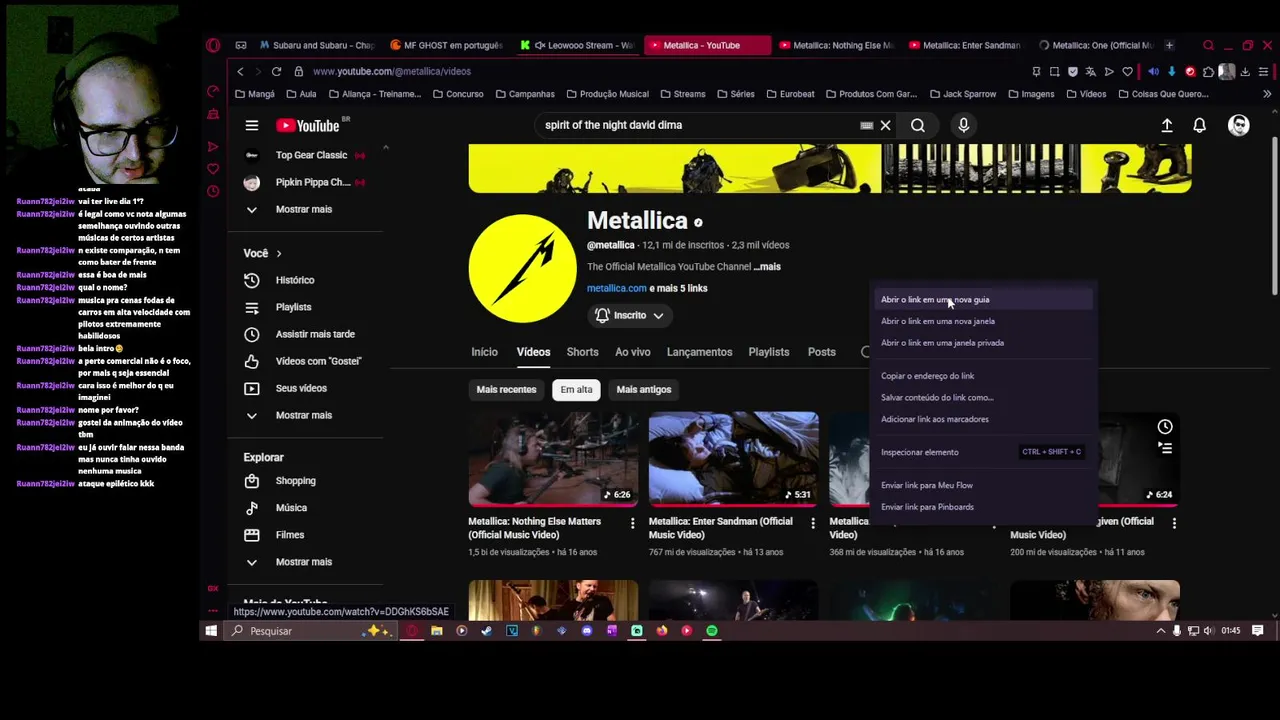This screenshot has width=1280, height=720.
Task: Open Top Gear Classic subscription
Action: [311, 155]
